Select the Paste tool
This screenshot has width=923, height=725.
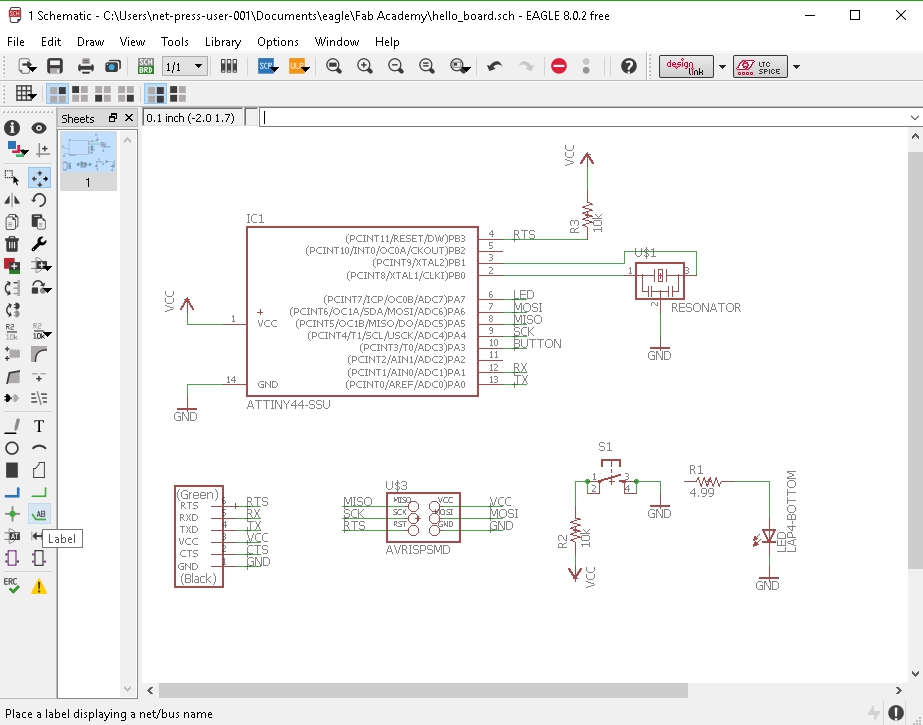click(39, 222)
